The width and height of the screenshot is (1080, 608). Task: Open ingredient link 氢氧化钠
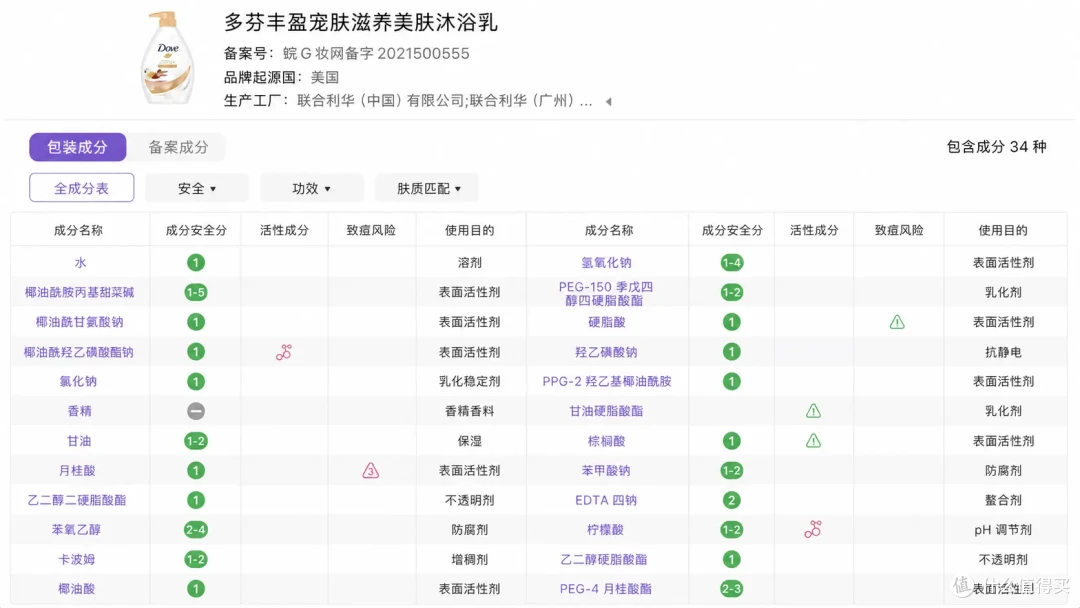[x=606, y=263]
